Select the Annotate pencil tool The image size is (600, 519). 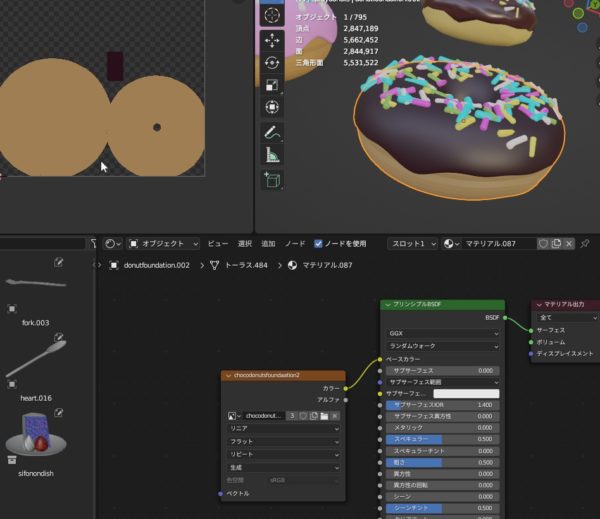[272, 133]
